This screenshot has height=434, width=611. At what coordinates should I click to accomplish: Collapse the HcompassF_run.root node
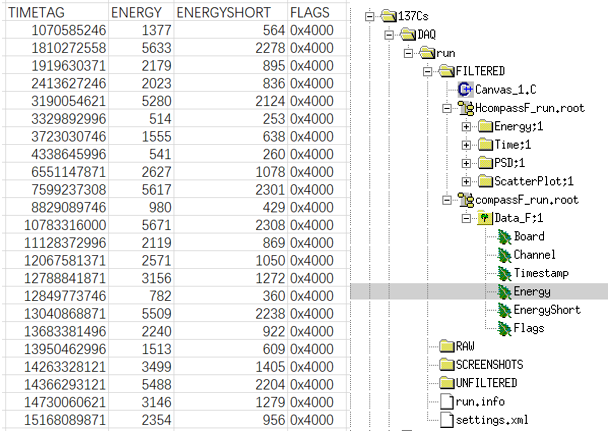pos(447,108)
